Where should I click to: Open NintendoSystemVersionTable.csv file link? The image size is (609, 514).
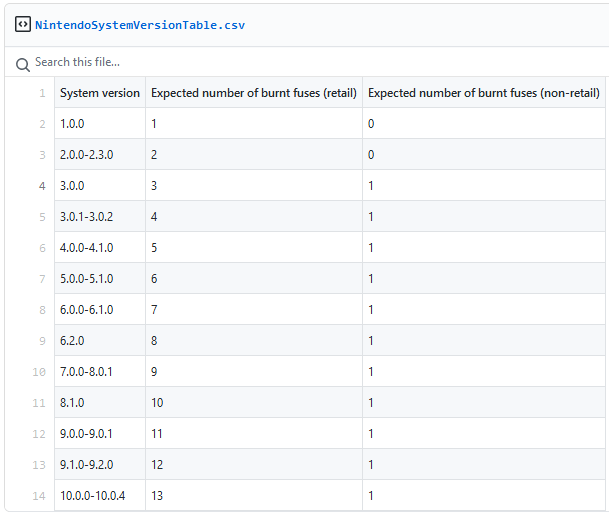[x=140, y=25]
